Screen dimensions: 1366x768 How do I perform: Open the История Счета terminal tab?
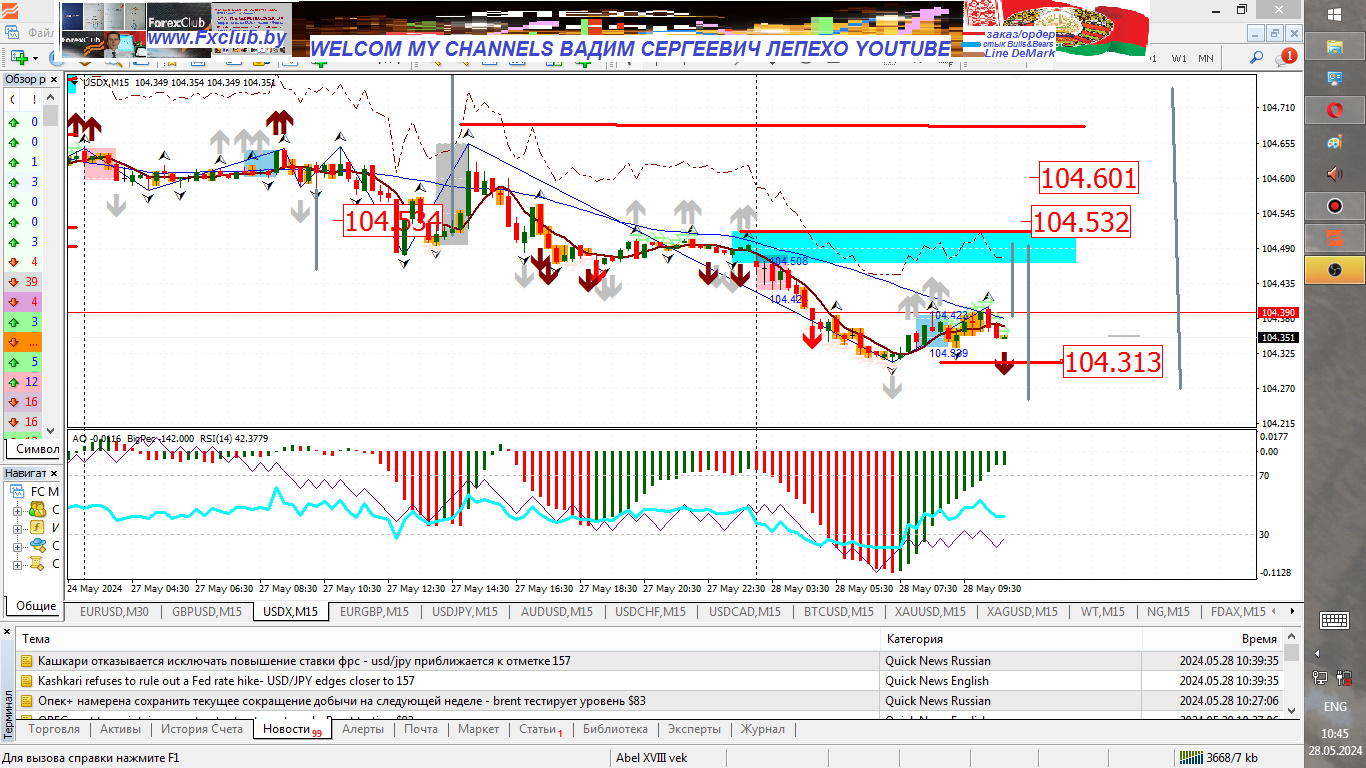pos(202,729)
